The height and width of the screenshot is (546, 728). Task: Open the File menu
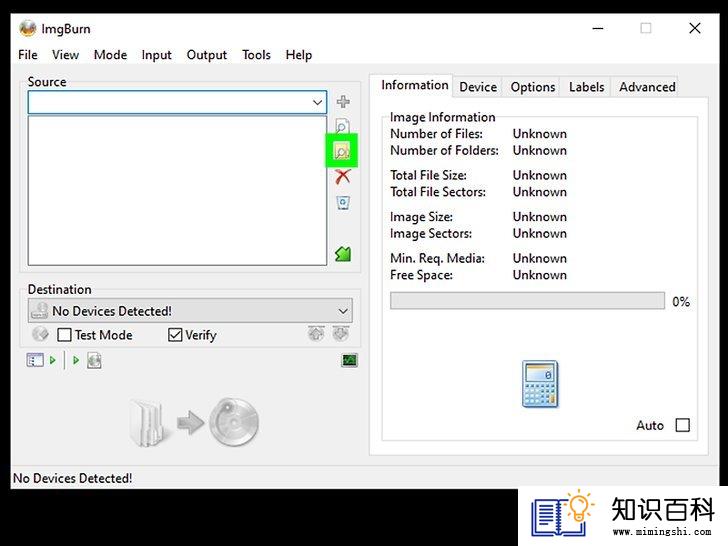click(x=28, y=55)
